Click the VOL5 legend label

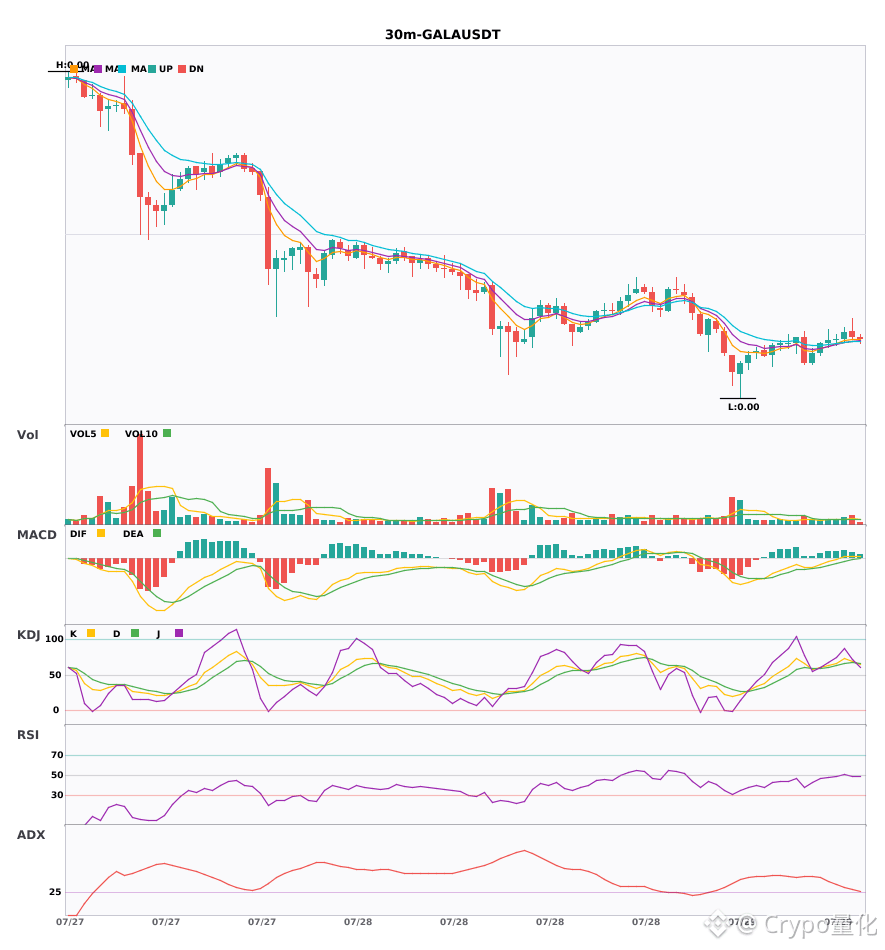[83, 434]
